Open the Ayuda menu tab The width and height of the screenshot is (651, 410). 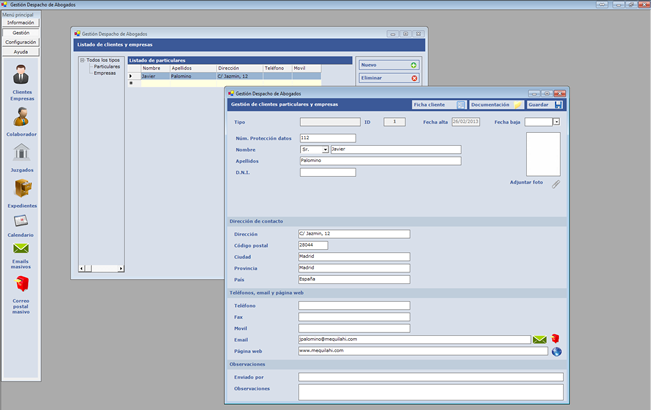pyautogui.click(x=21, y=51)
